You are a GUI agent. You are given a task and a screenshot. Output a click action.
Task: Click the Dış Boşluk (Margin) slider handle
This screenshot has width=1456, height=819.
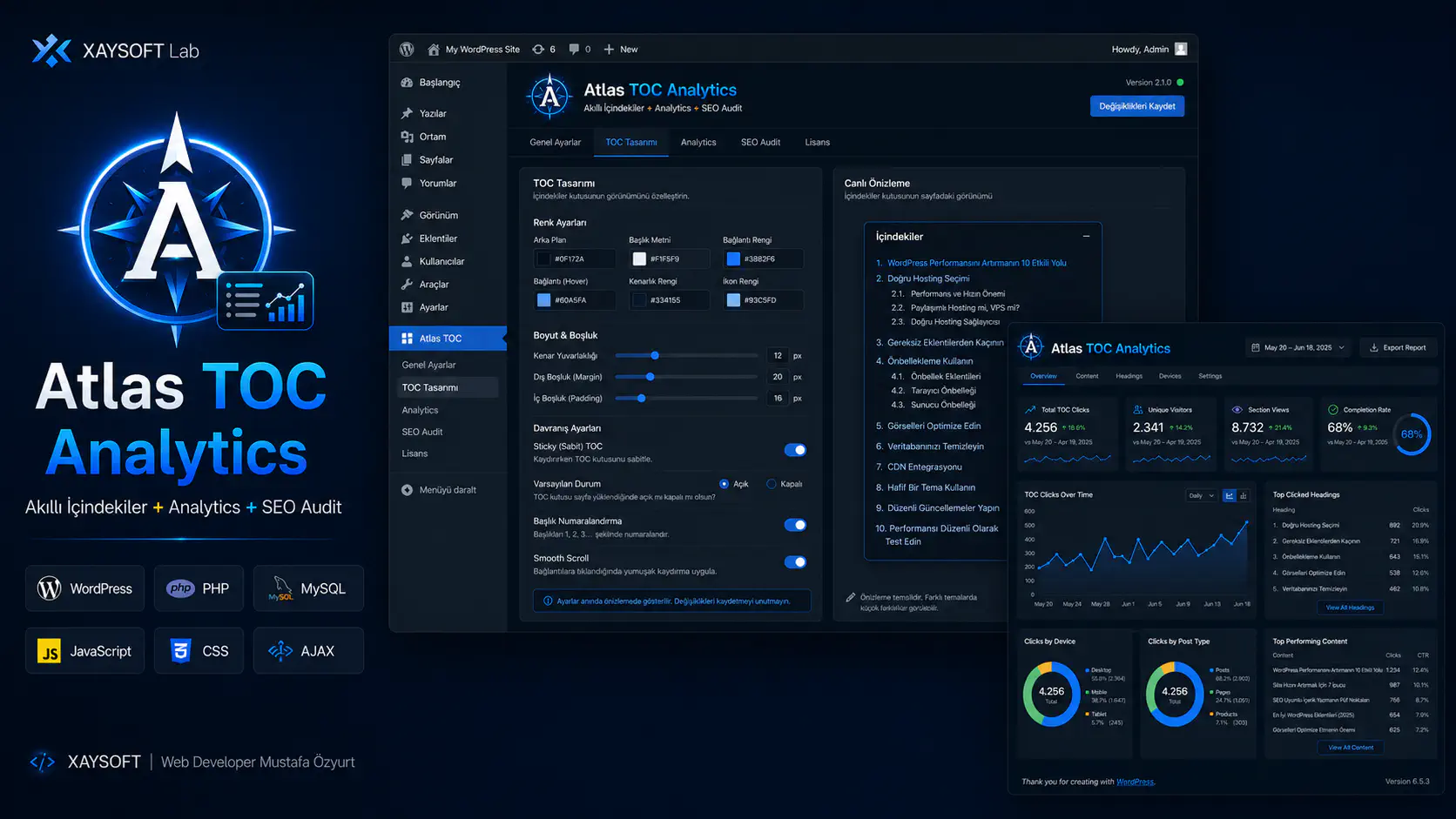coord(650,377)
